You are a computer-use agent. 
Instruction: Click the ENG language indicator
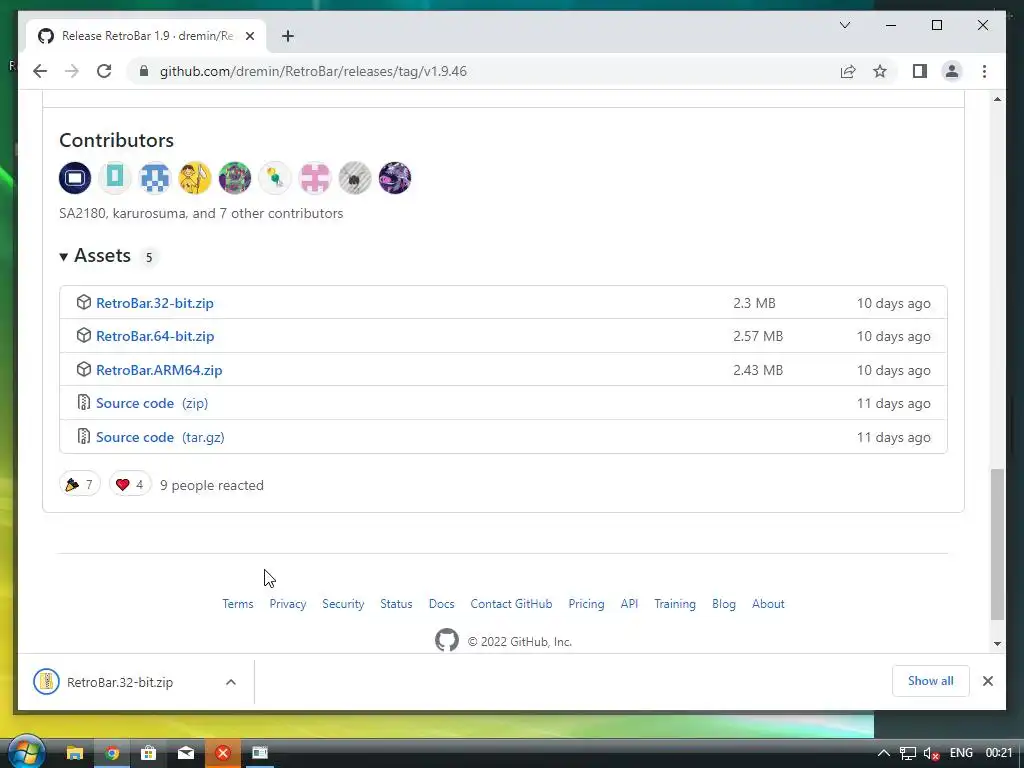point(961,753)
